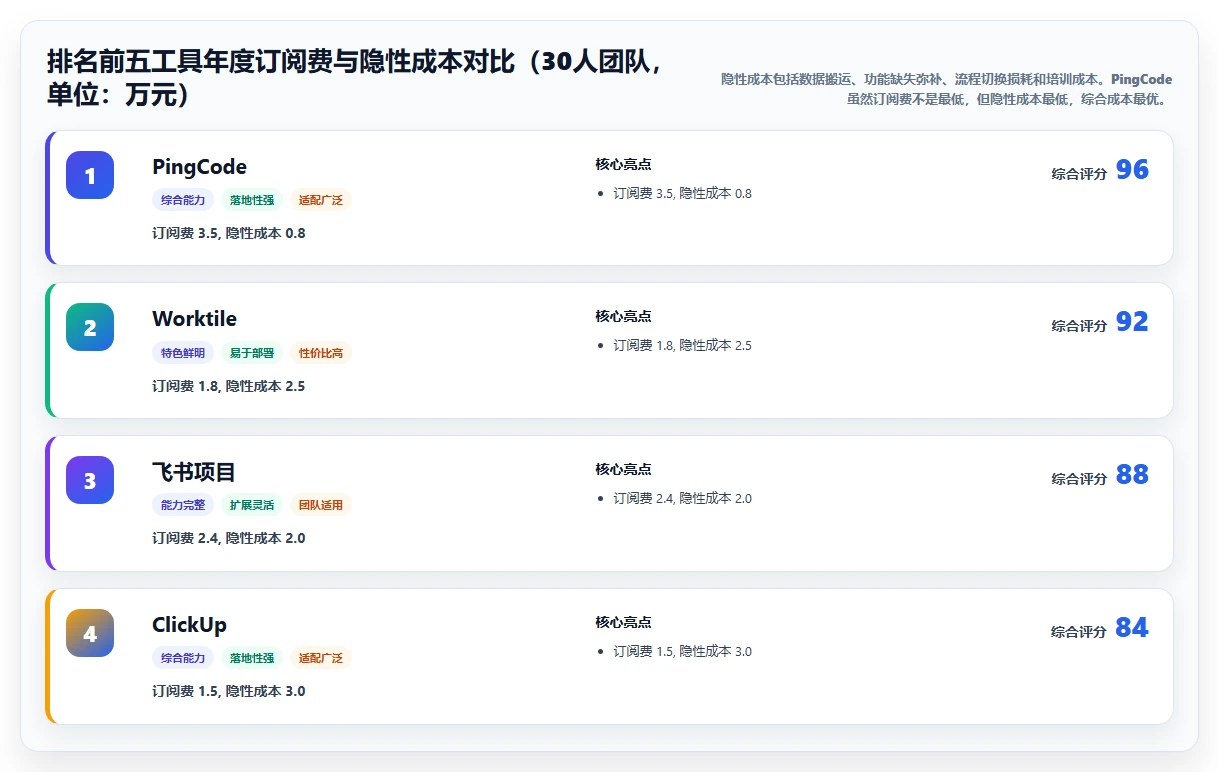
Task: Click the rank 2 badge for Worktile
Action: [x=90, y=327]
